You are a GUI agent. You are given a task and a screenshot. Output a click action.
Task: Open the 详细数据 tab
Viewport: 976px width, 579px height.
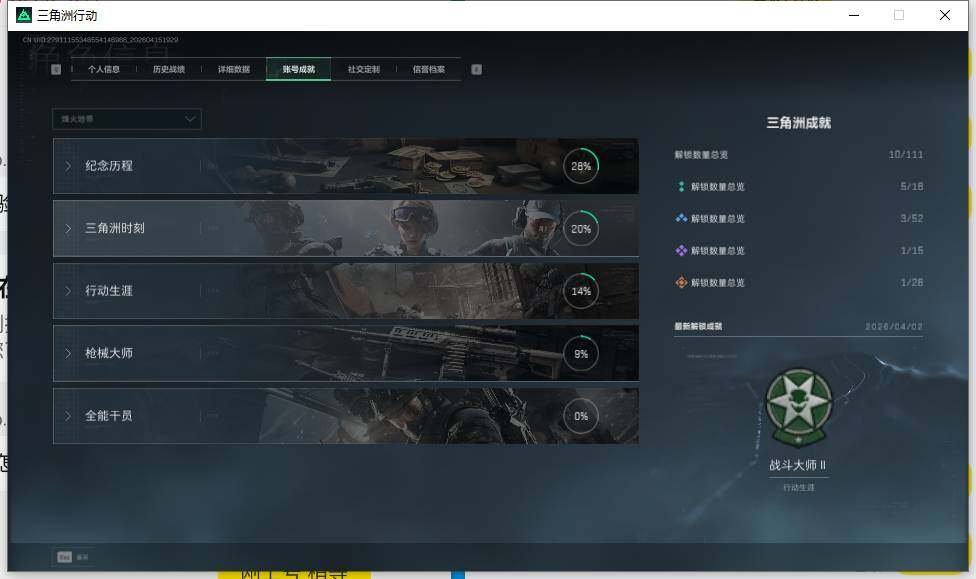click(x=233, y=69)
